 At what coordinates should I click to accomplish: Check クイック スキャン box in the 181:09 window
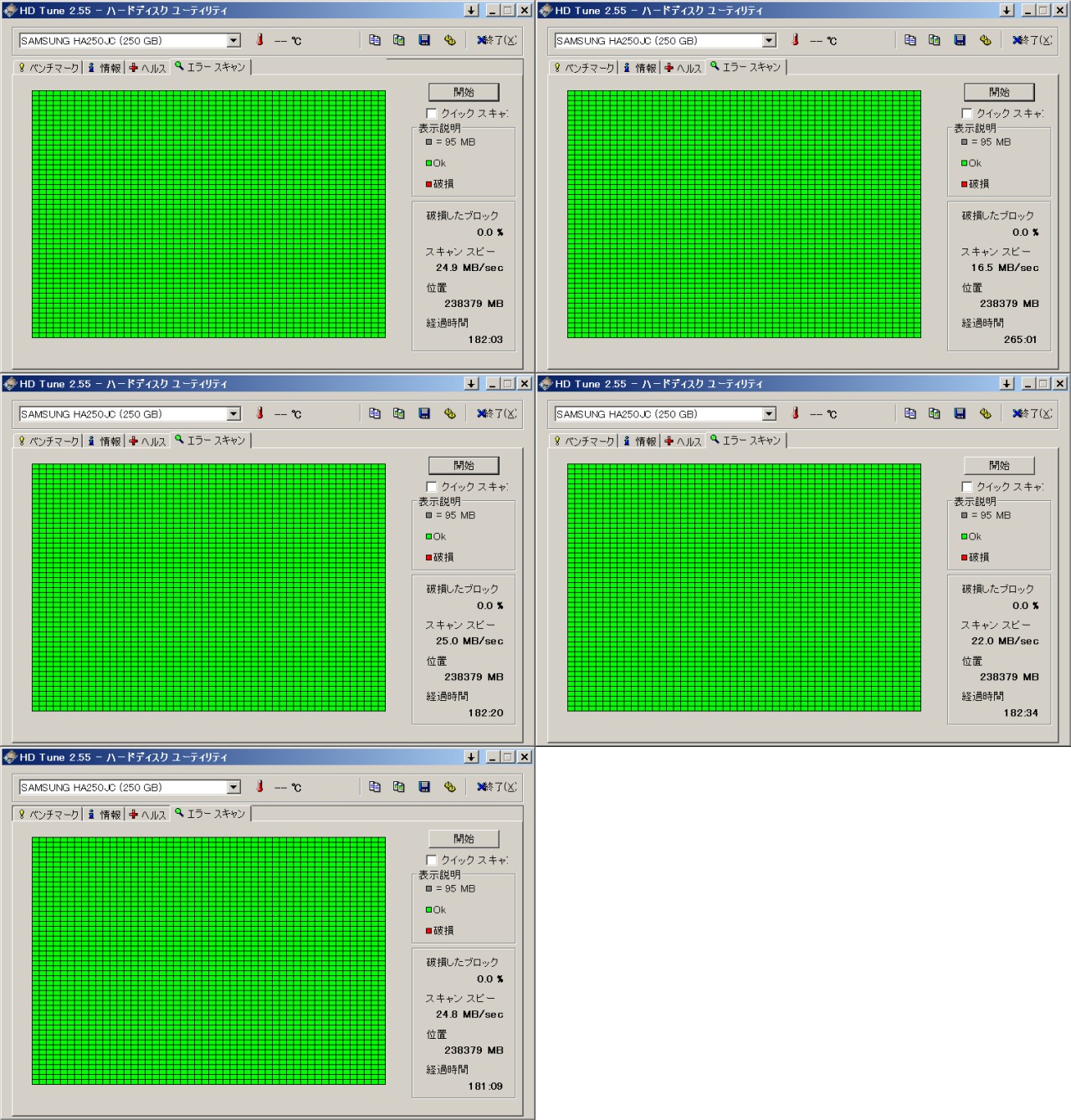(432, 860)
